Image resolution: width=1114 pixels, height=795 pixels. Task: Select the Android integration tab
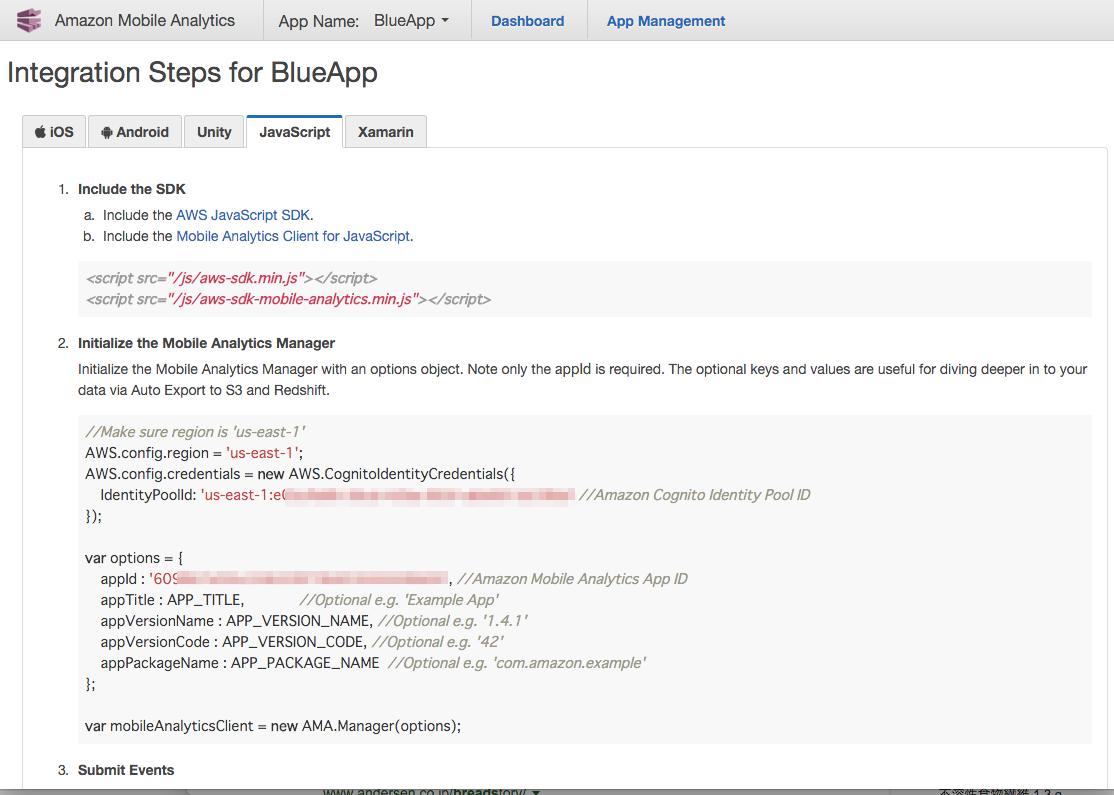pyautogui.click(x=134, y=131)
